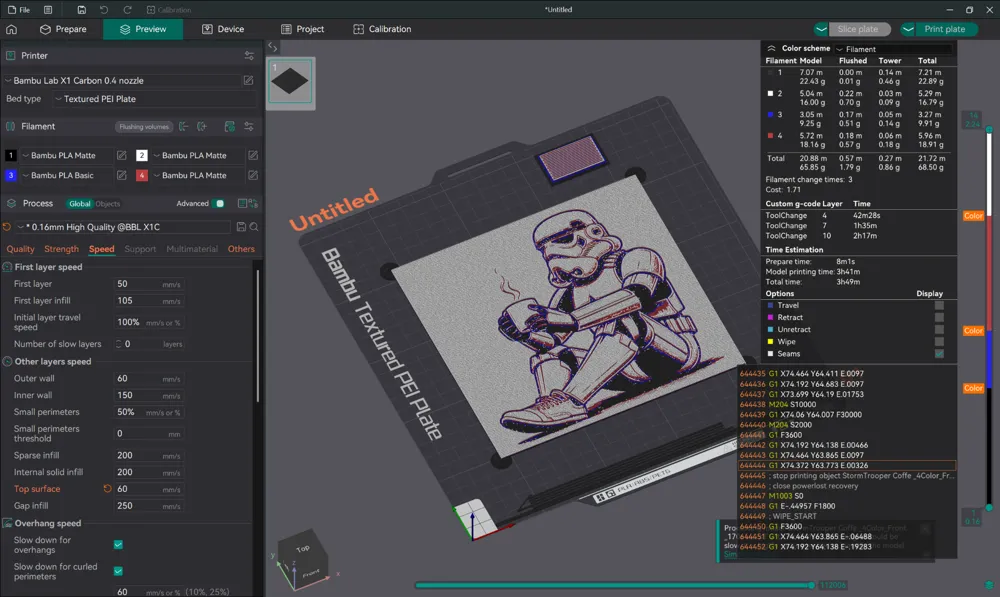The width and height of the screenshot is (1000, 597).
Task: Open the File menu
Action: tap(19, 10)
